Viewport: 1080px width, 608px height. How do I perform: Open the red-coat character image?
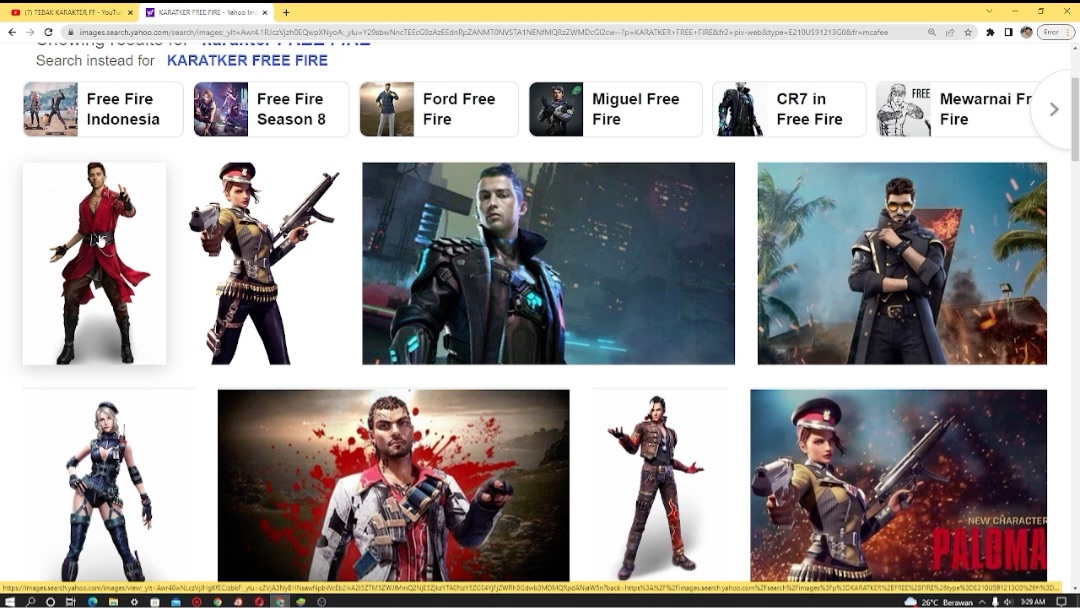coord(94,263)
